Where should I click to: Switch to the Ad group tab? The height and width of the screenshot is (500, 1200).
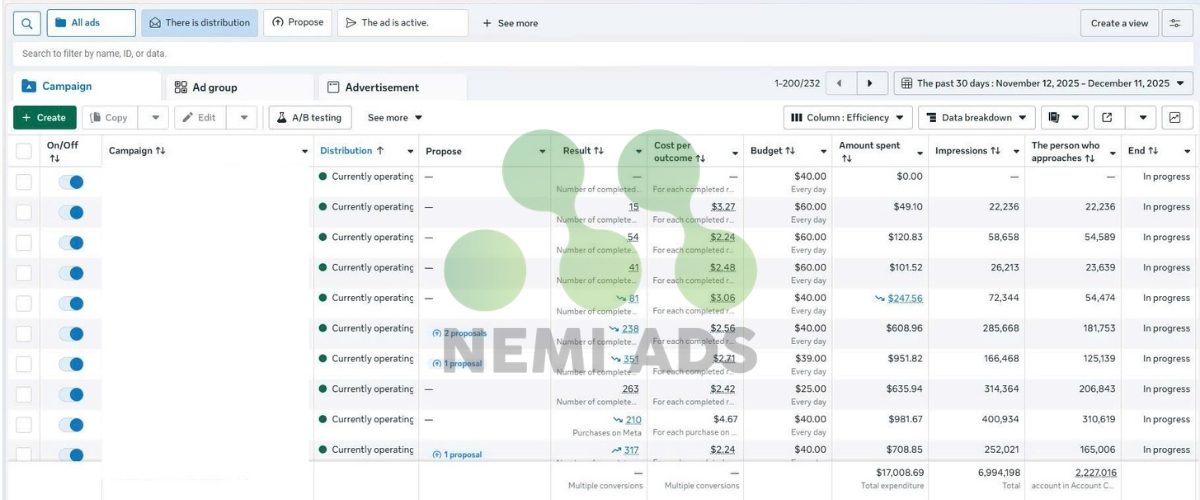point(238,87)
